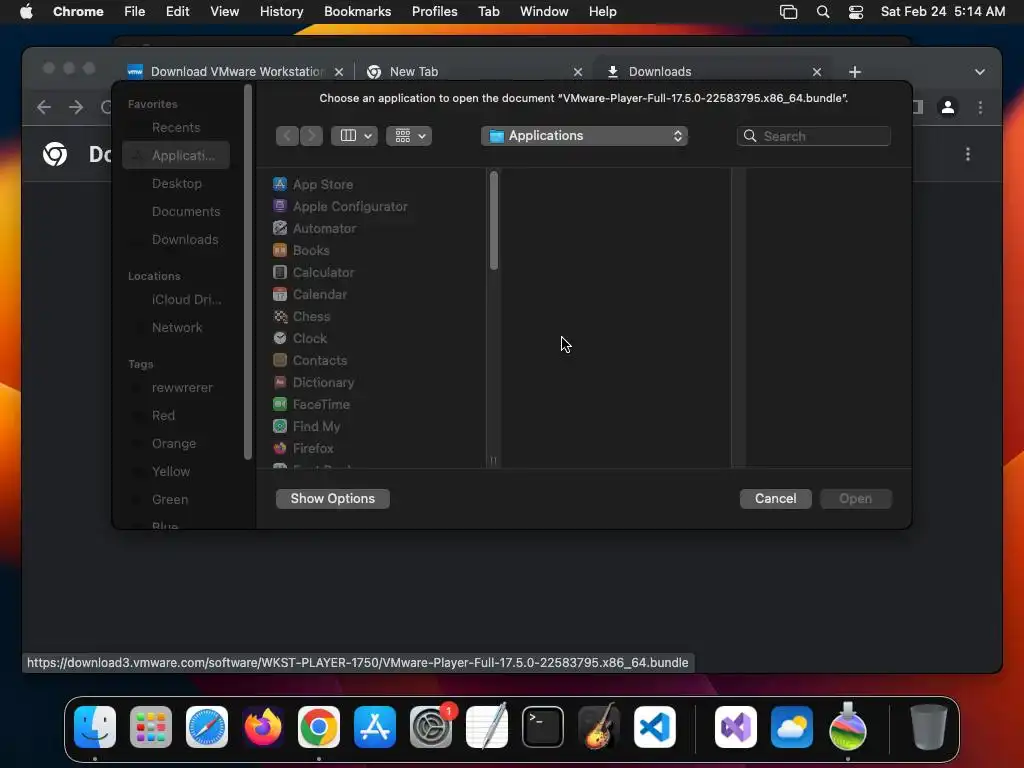
Task: Open Finder from the Dock
Action: pyautogui.click(x=95, y=727)
